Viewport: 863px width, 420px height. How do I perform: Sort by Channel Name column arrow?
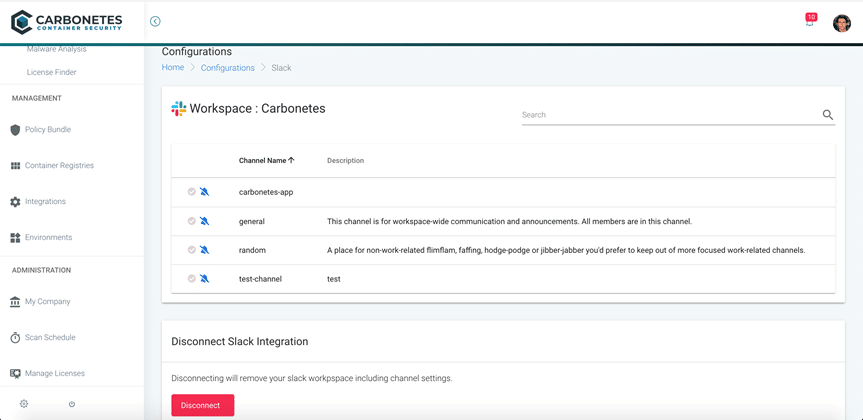[x=291, y=160]
